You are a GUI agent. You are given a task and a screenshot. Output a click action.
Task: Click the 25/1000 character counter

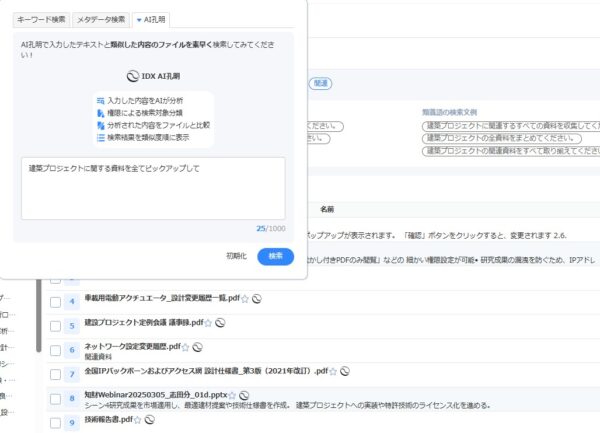271,229
